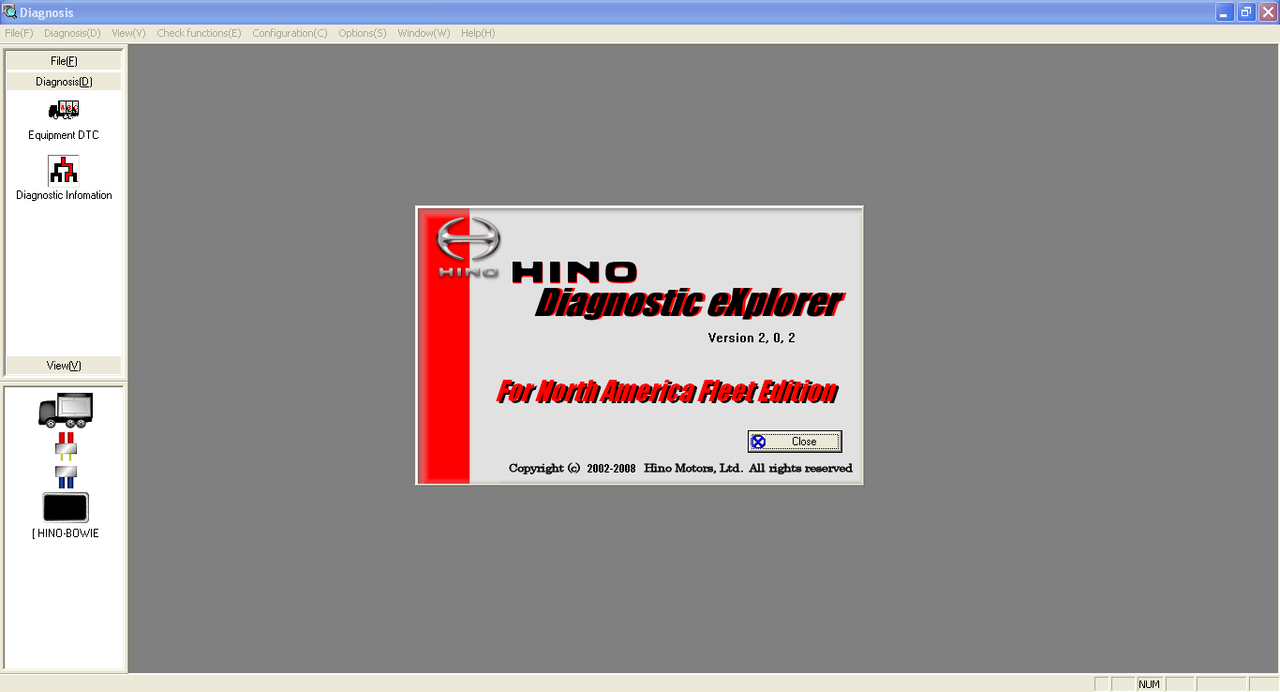Click For North America Fleet Edition text
Image resolution: width=1280 pixels, height=692 pixels.
667,391
